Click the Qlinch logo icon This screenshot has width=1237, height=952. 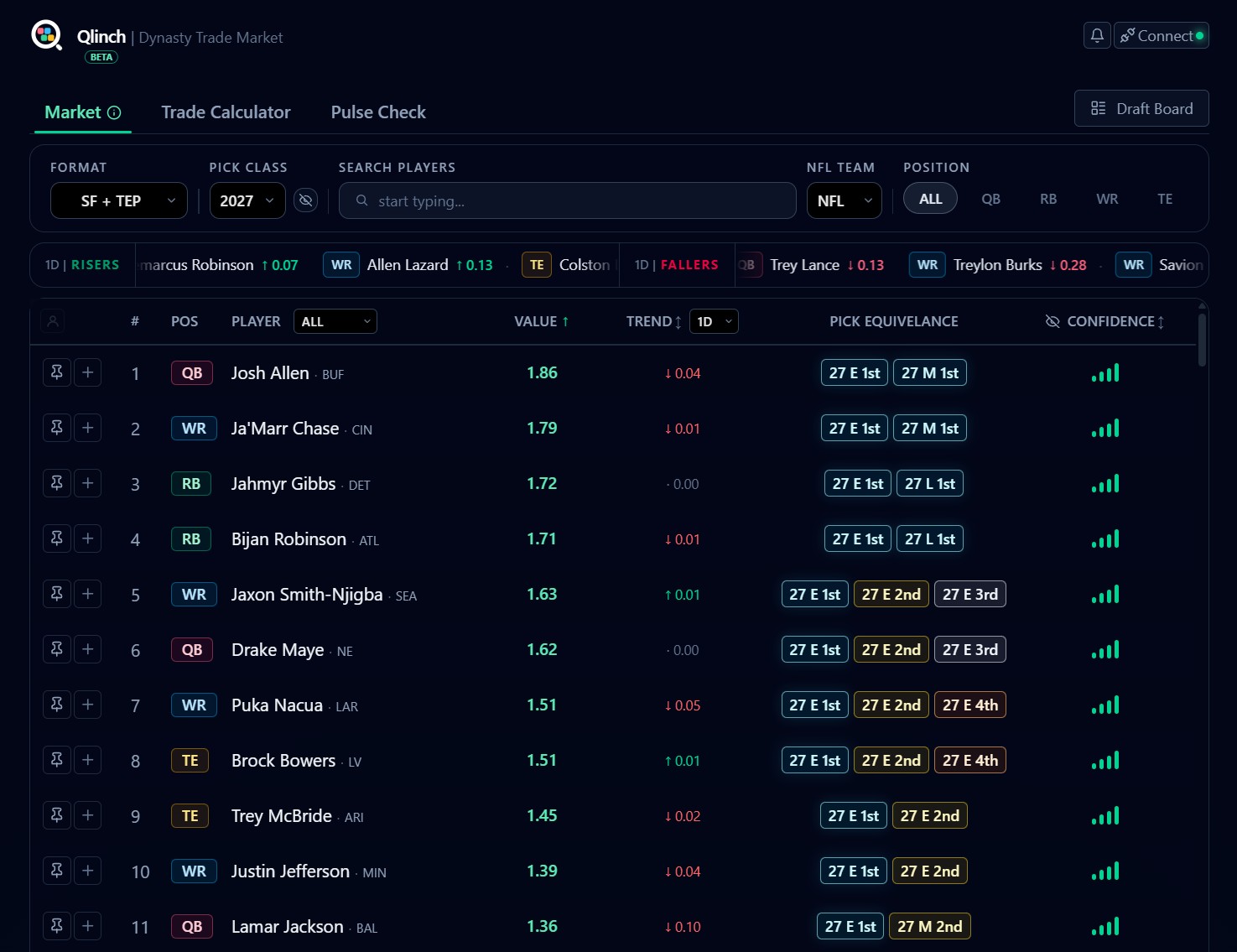point(47,35)
